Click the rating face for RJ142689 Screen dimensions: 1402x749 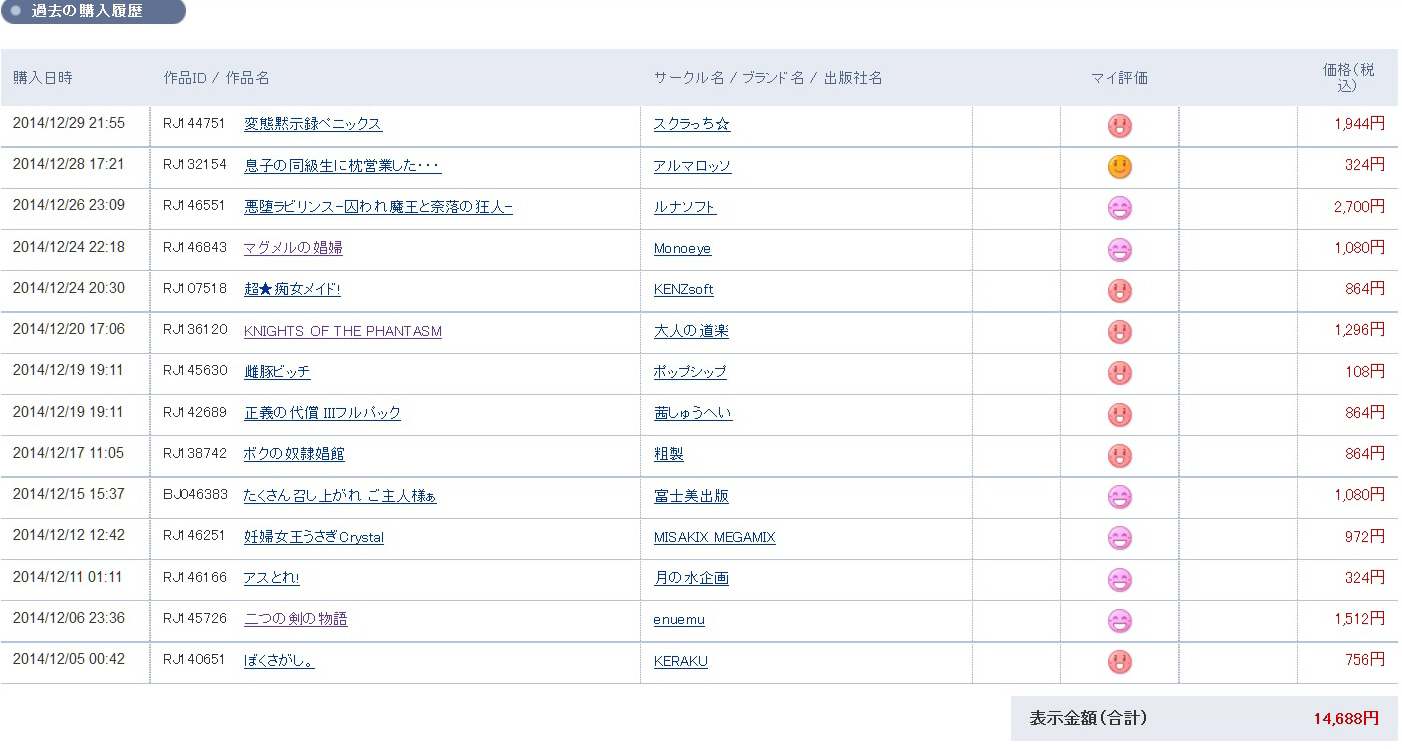pyautogui.click(x=1120, y=414)
